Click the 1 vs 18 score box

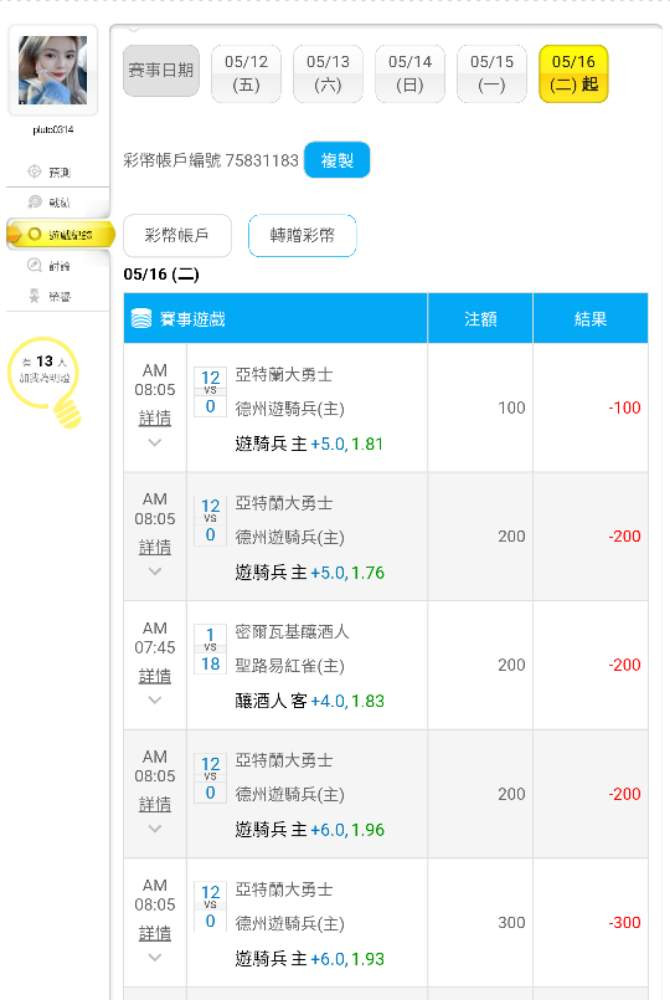(x=210, y=648)
